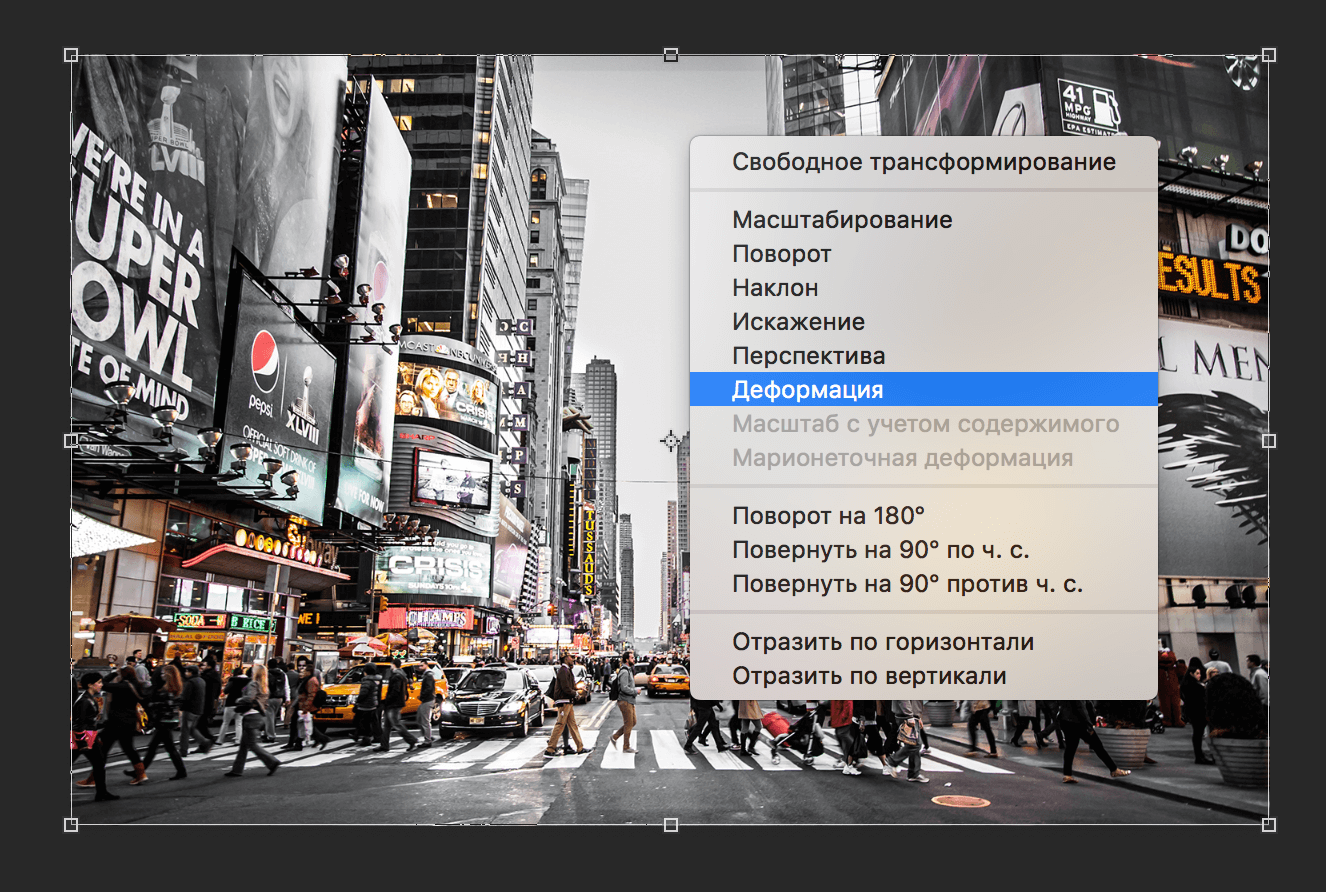Select Поворот from the transform menu
Viewport: 1326px width, 892px height.
click(781, 254)
